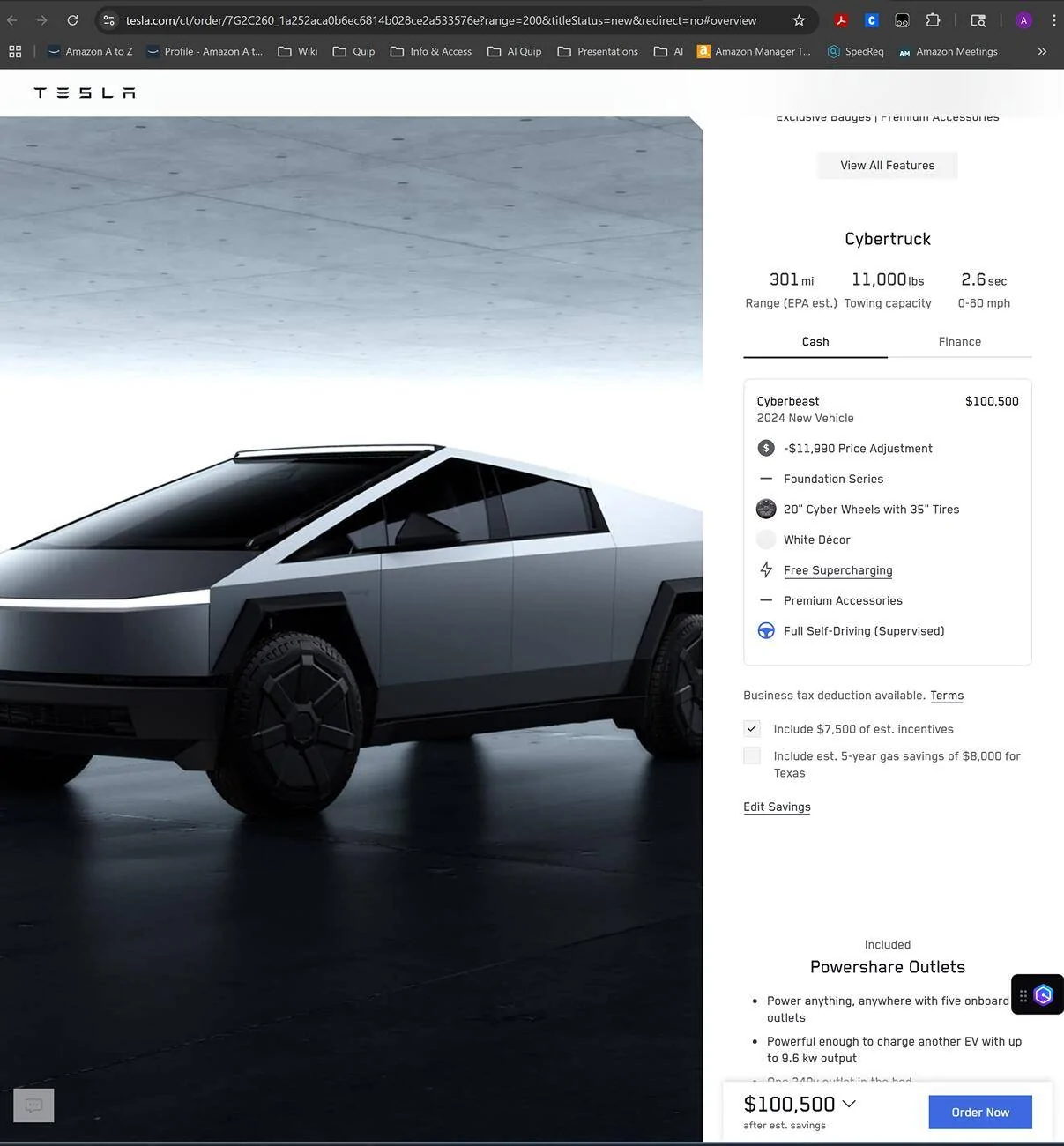
Task: Open the Free Supercharging link
Action: 837,570
